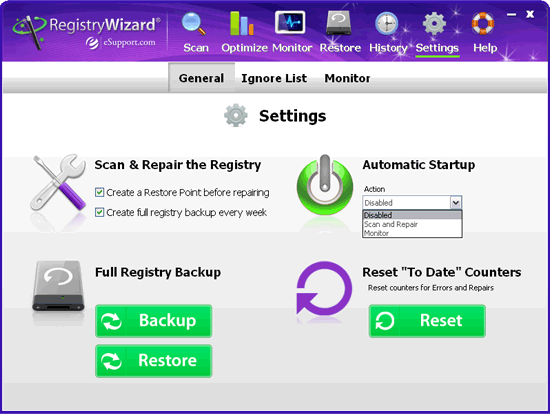The height and width of the screenshot is (415, 550).
Task: Toggle Create full registry backup every week
Action: click(99, 213)
